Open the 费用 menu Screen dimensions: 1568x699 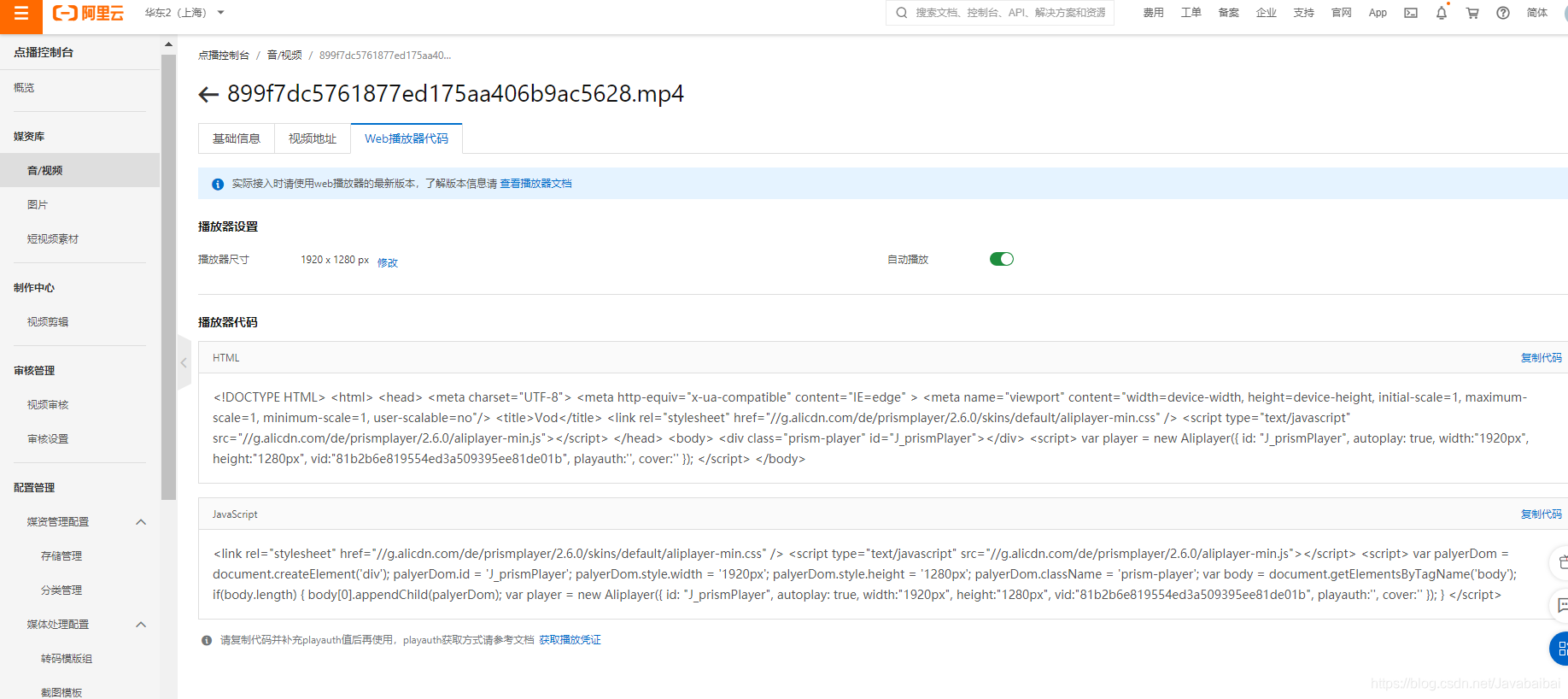[x=1154, y=13]
